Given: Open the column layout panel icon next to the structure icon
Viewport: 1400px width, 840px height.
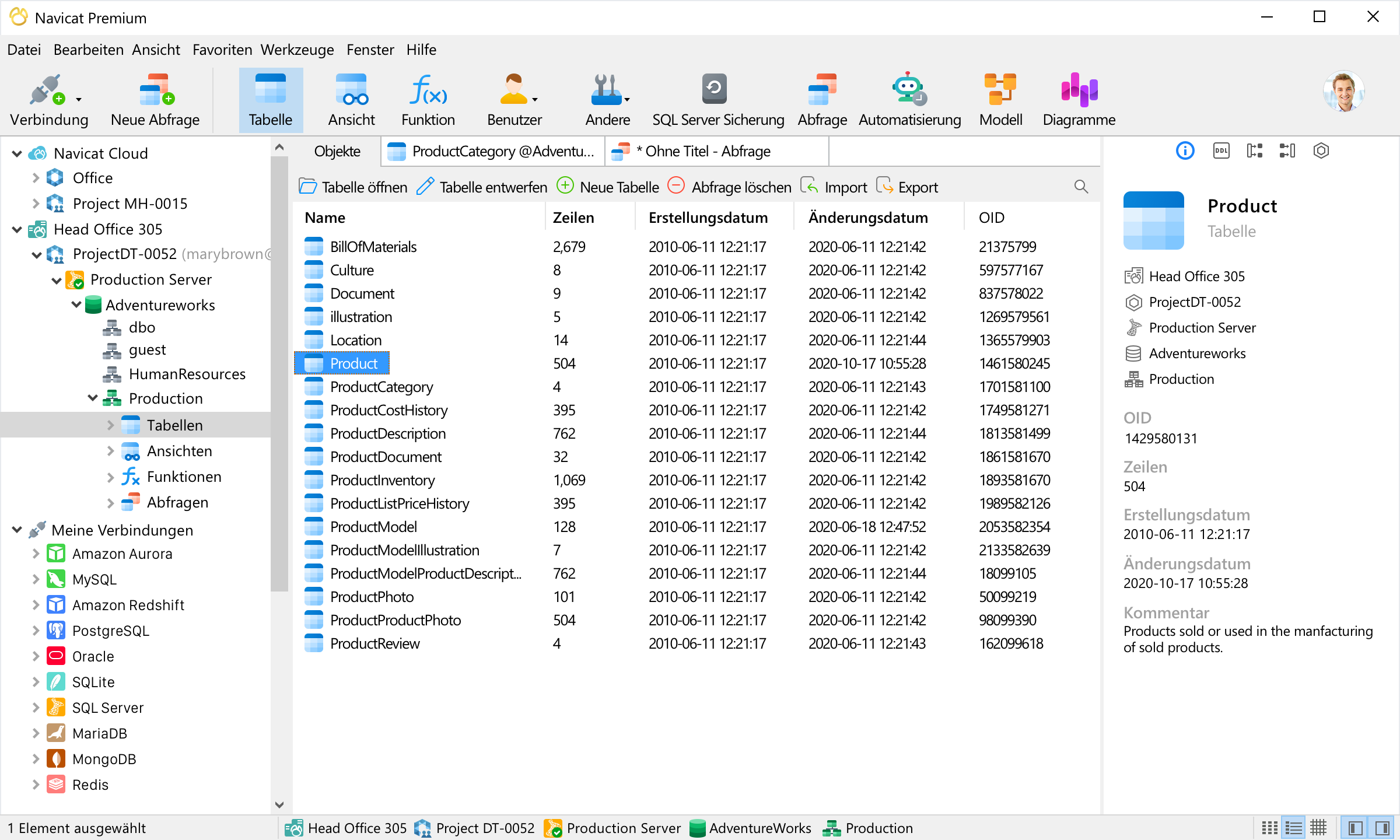Looking at the screenshot, I should click(x=1287, y=151).
